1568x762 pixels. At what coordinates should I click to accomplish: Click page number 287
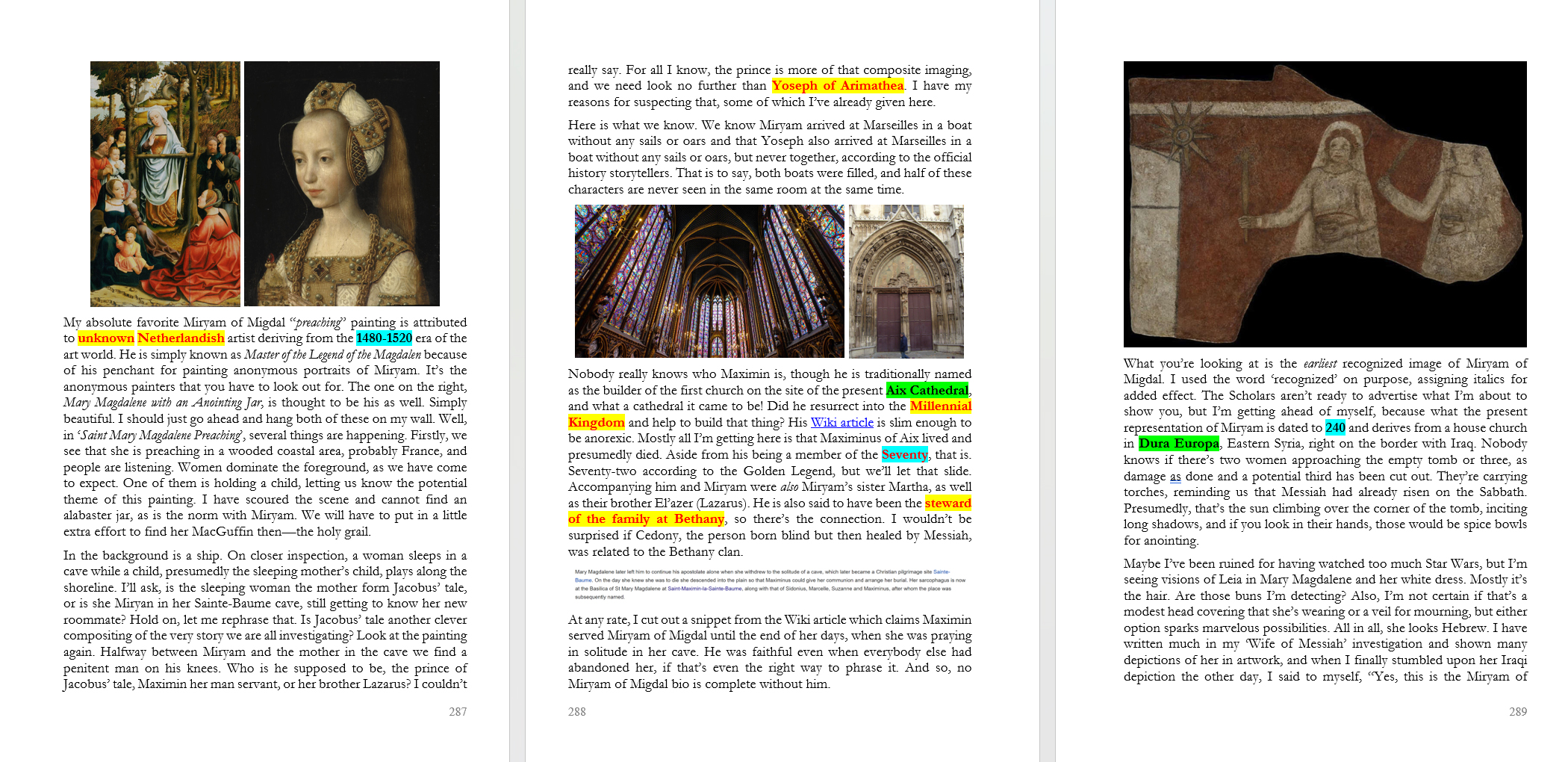point(458,712)
